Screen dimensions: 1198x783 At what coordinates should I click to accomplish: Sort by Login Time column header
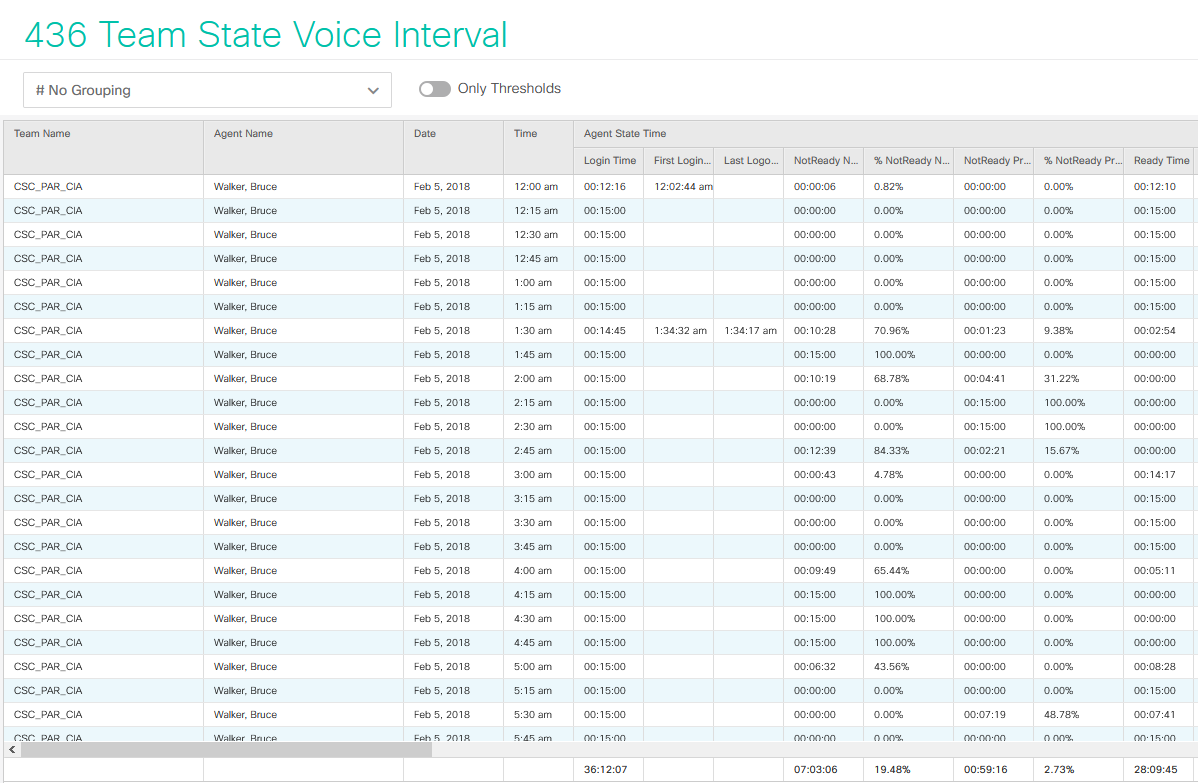610,160
